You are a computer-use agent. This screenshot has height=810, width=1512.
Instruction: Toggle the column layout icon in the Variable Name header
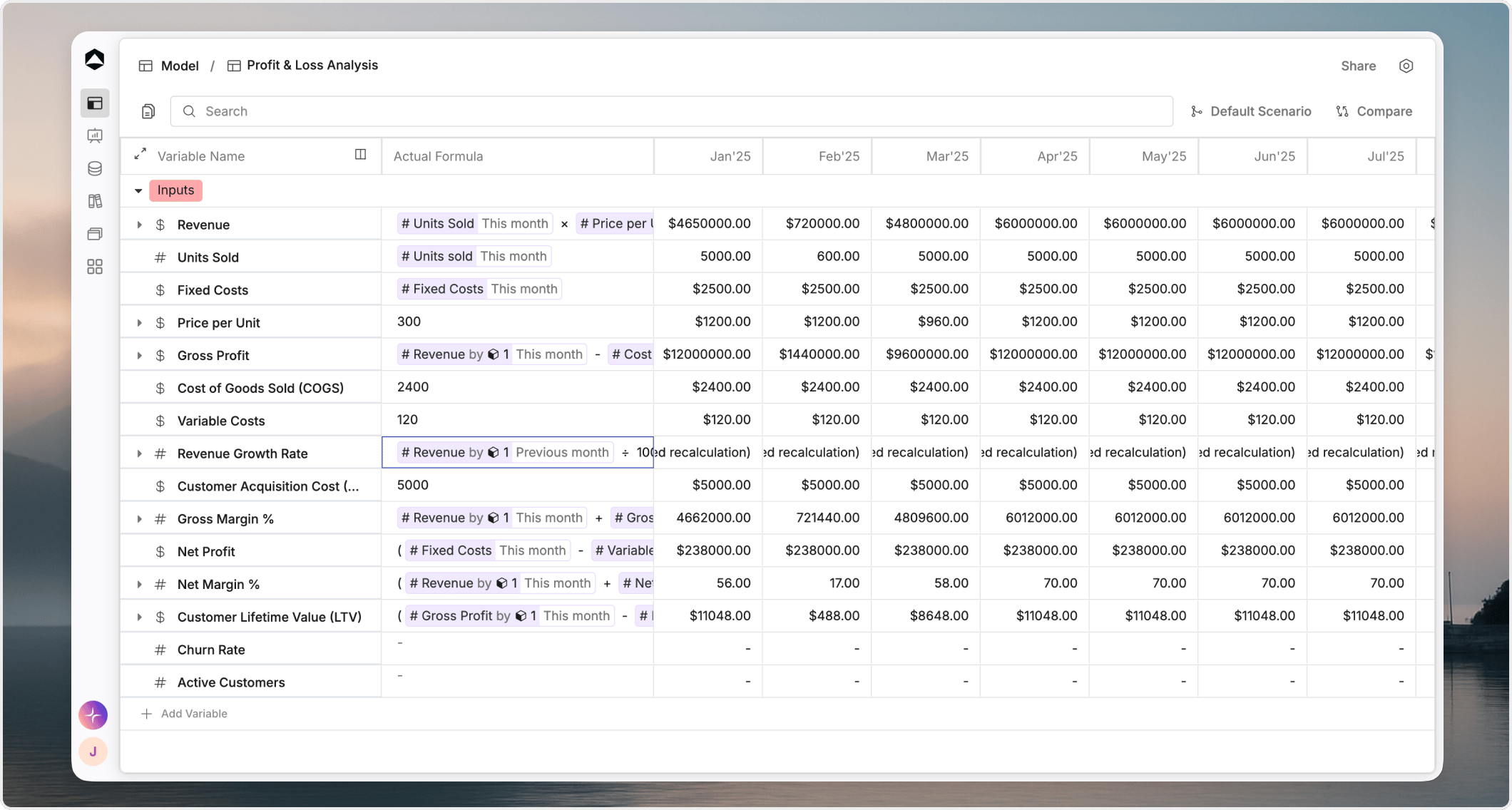[x=361, y=155]
